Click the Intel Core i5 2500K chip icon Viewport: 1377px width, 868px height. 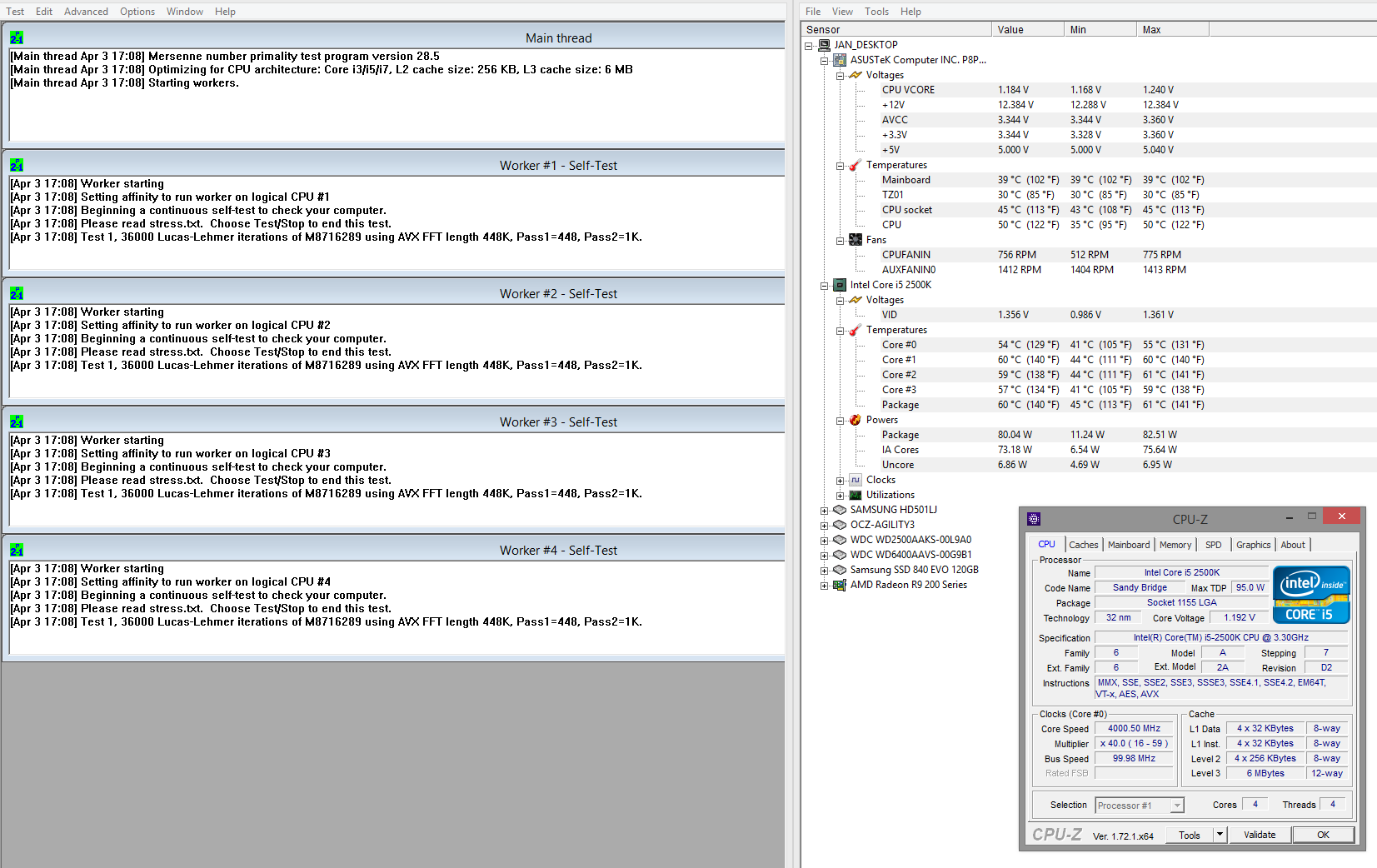coord(840,285)
